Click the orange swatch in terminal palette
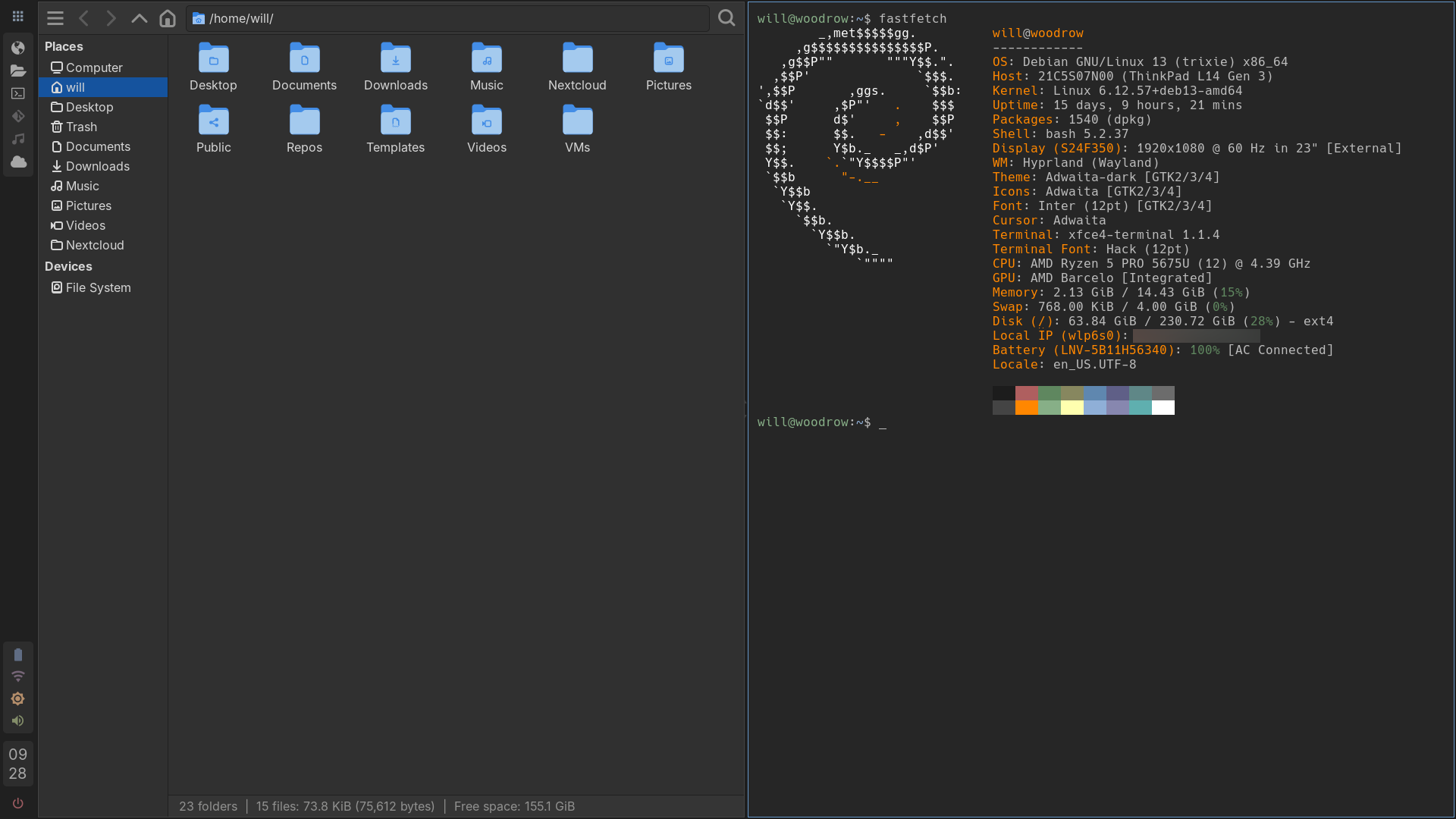Viewport: 1456px width, 819px height. (1026, 408)
